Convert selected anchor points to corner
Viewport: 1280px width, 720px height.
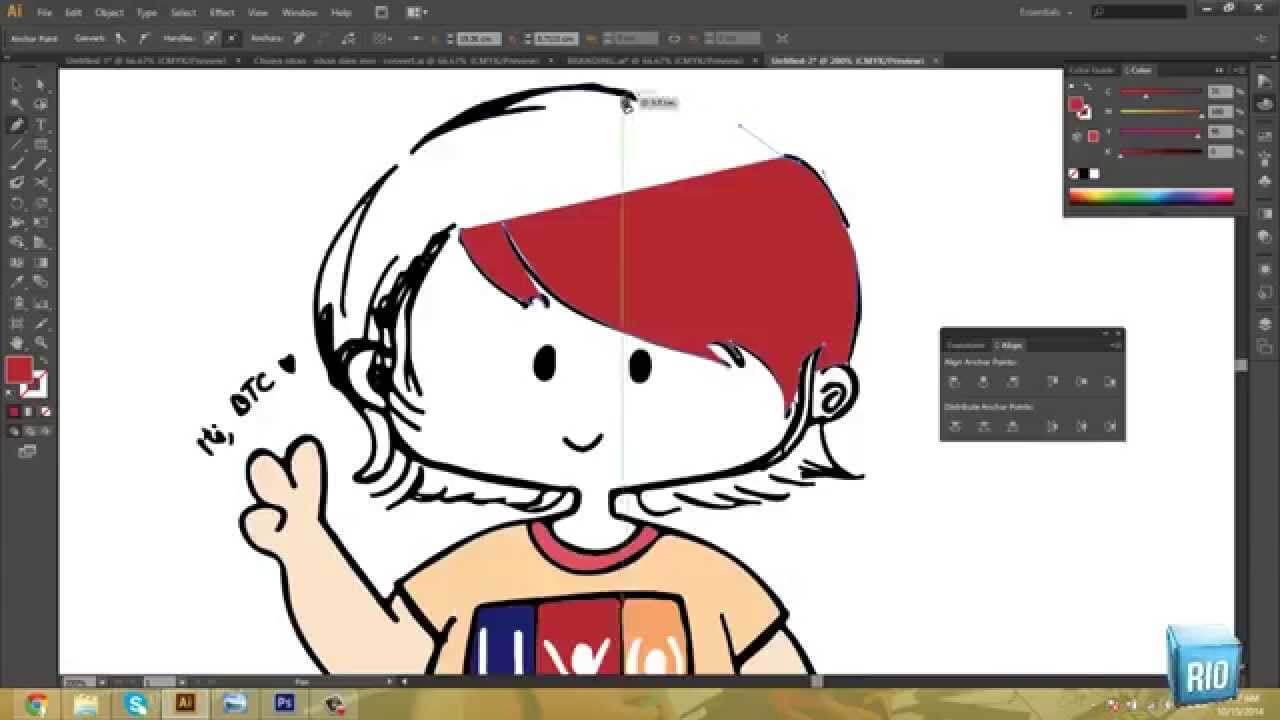tap(121, 38)
